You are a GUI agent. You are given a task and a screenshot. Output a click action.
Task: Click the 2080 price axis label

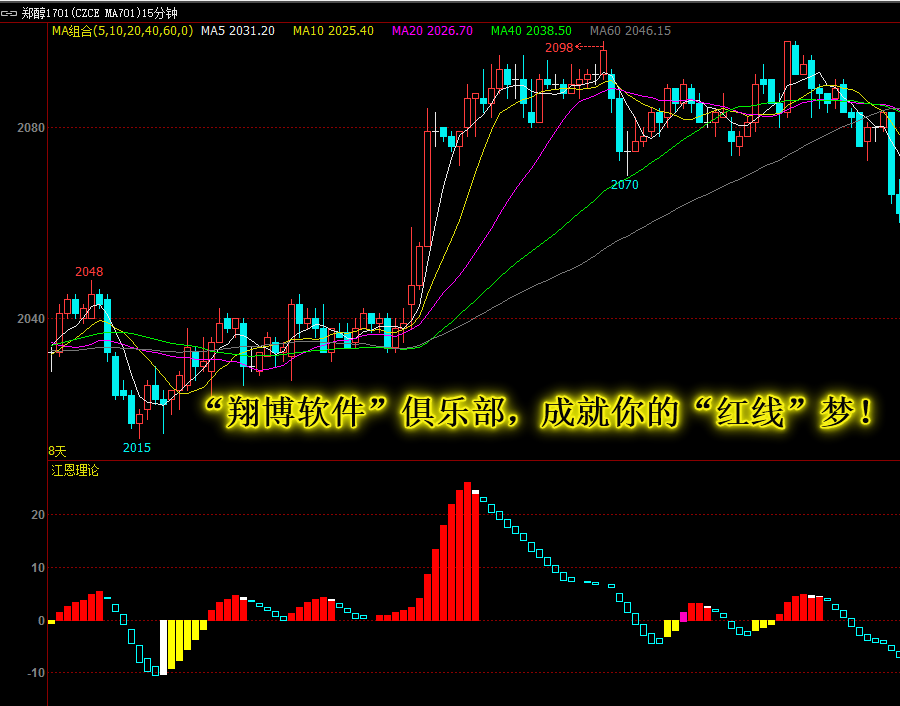click(x=31, y=127)
